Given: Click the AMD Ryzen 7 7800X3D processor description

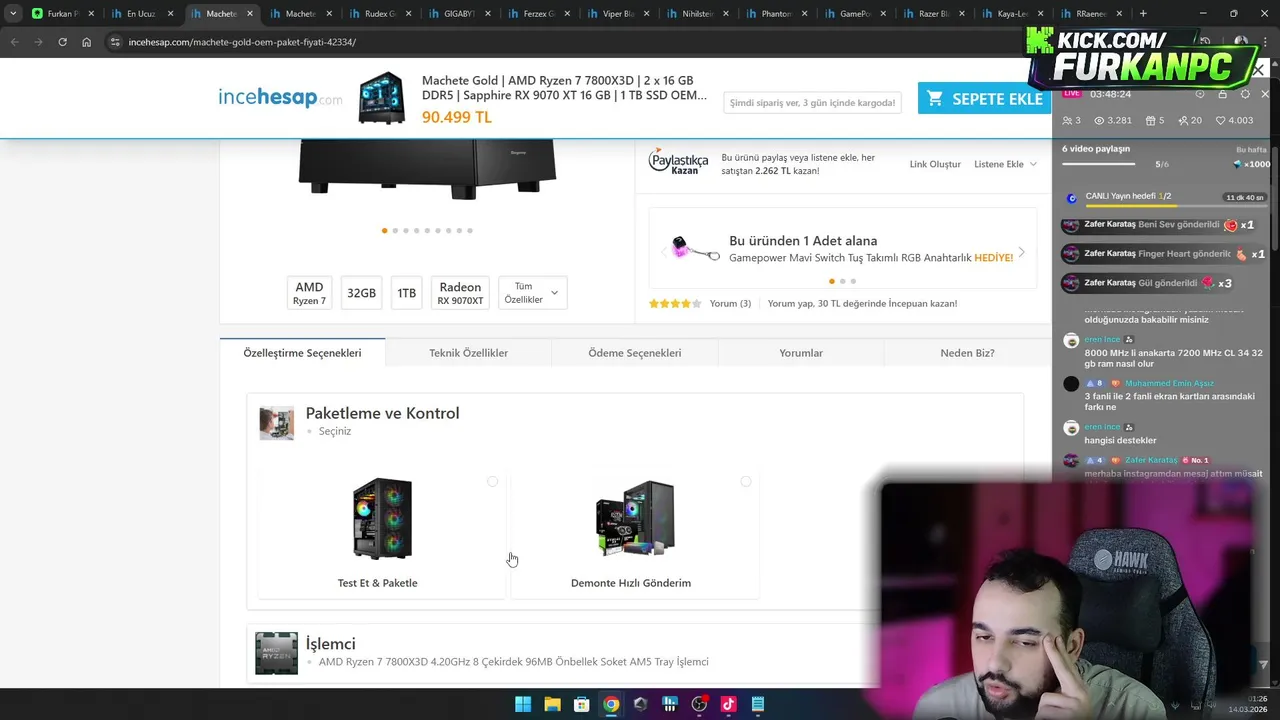Looking at the screenshot, I should click(513, 662).
